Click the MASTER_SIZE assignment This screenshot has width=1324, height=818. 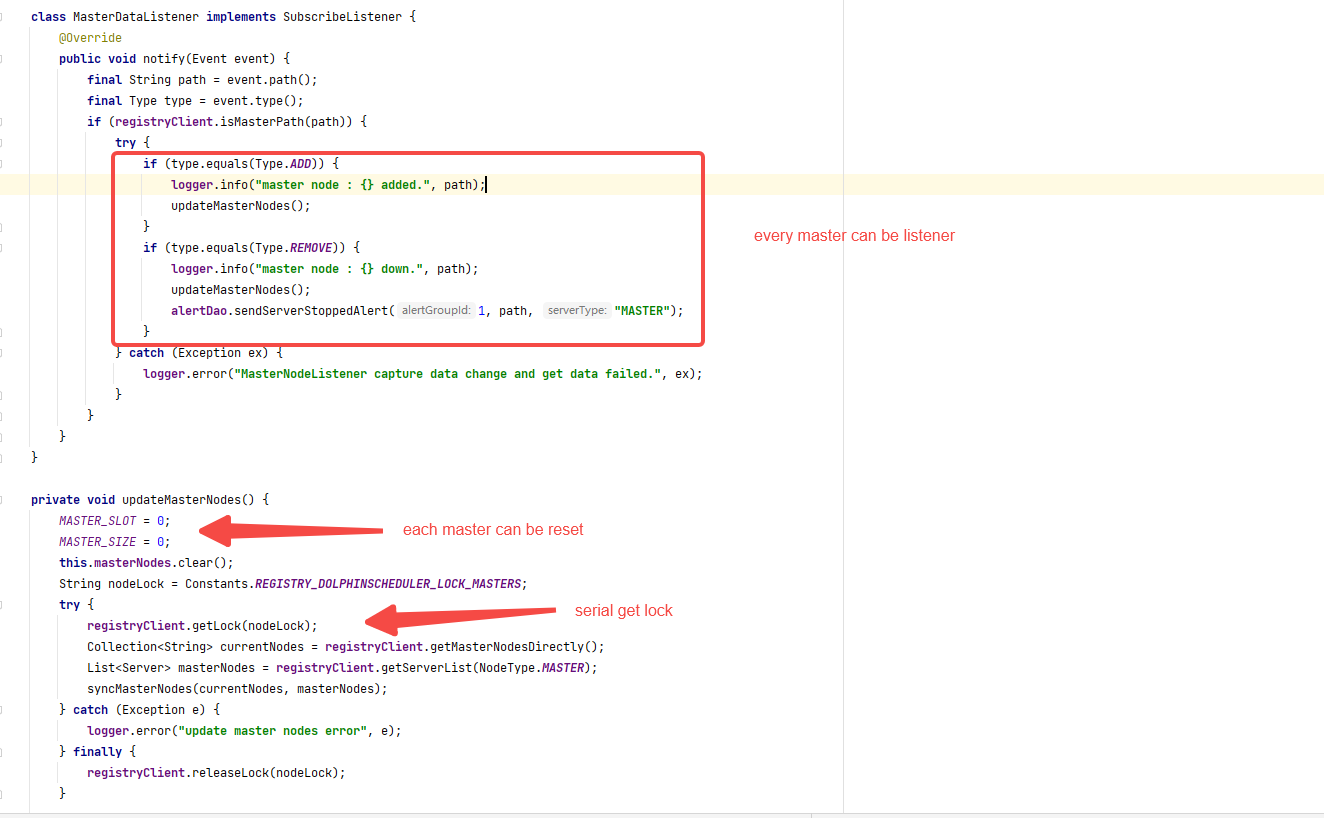(x=115, y=542)
